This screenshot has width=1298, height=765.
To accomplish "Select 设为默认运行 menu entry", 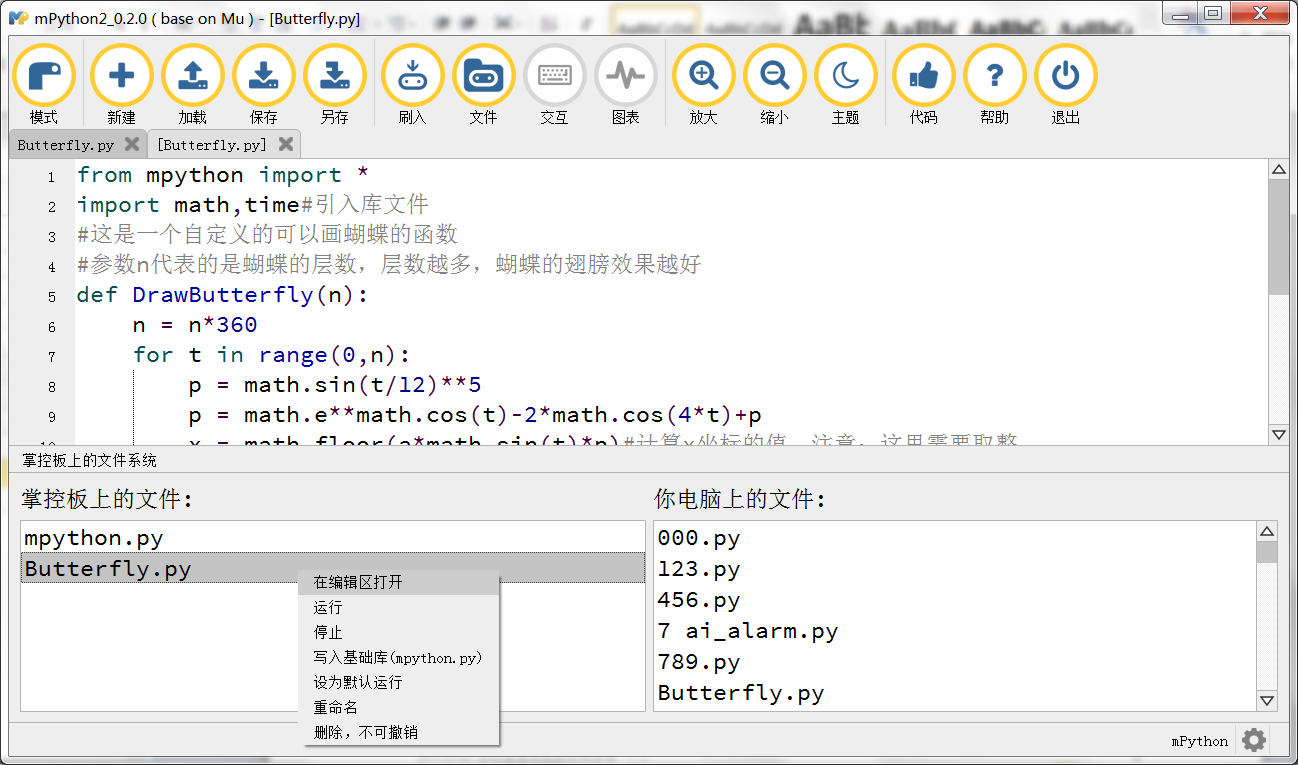I will click(x=398, y=682).
